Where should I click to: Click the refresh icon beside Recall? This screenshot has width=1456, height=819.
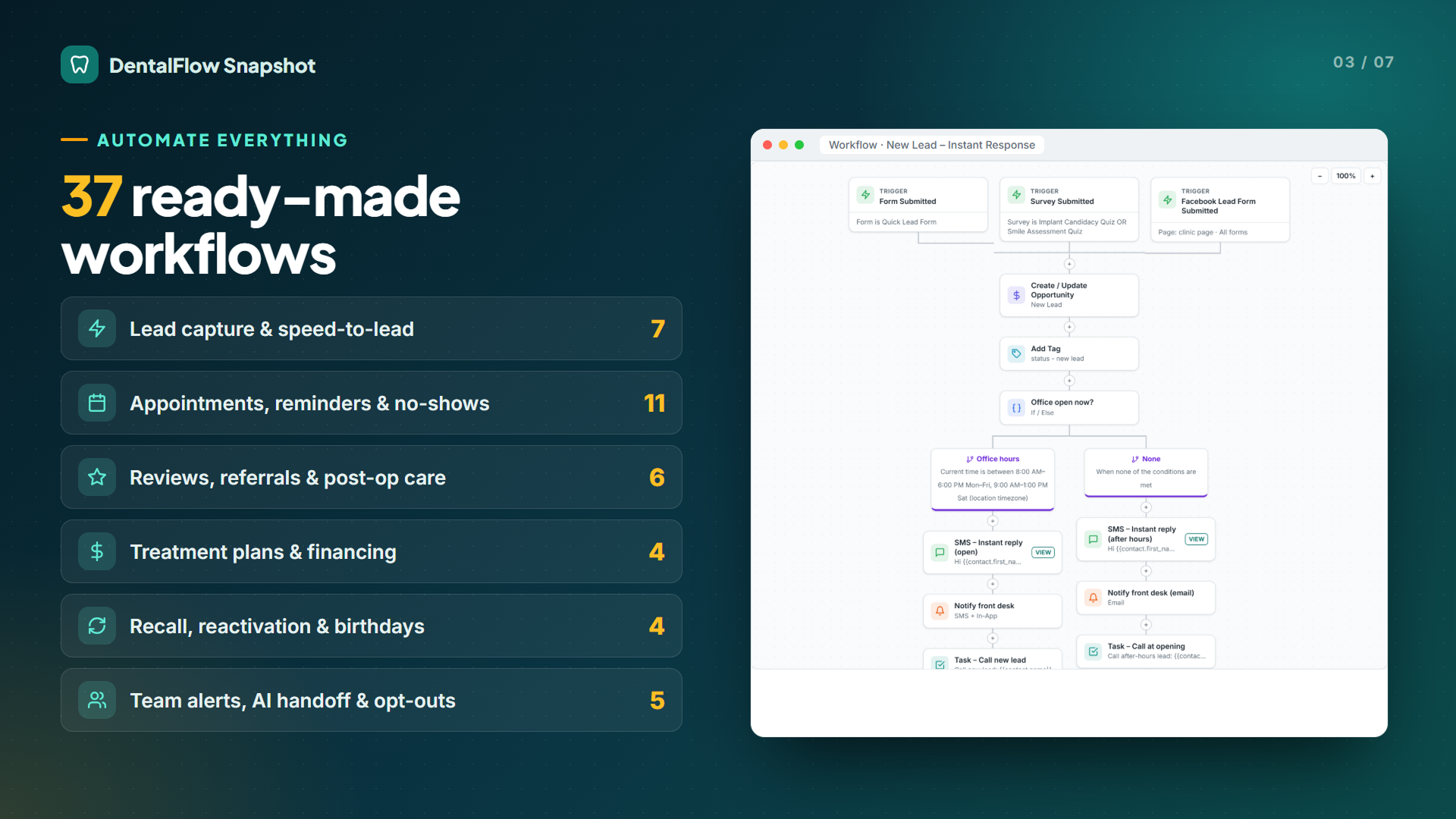coord(97,626)
